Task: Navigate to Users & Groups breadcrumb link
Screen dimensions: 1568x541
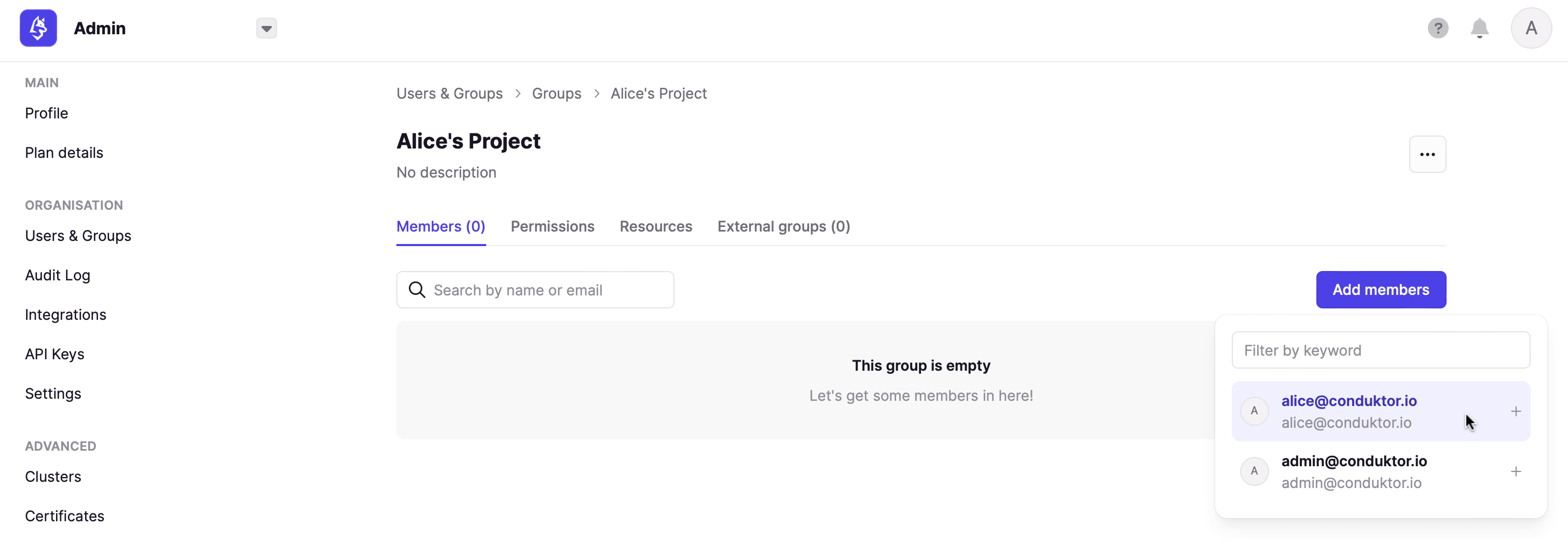Action: pyautogui.click(x=449, y=93)
